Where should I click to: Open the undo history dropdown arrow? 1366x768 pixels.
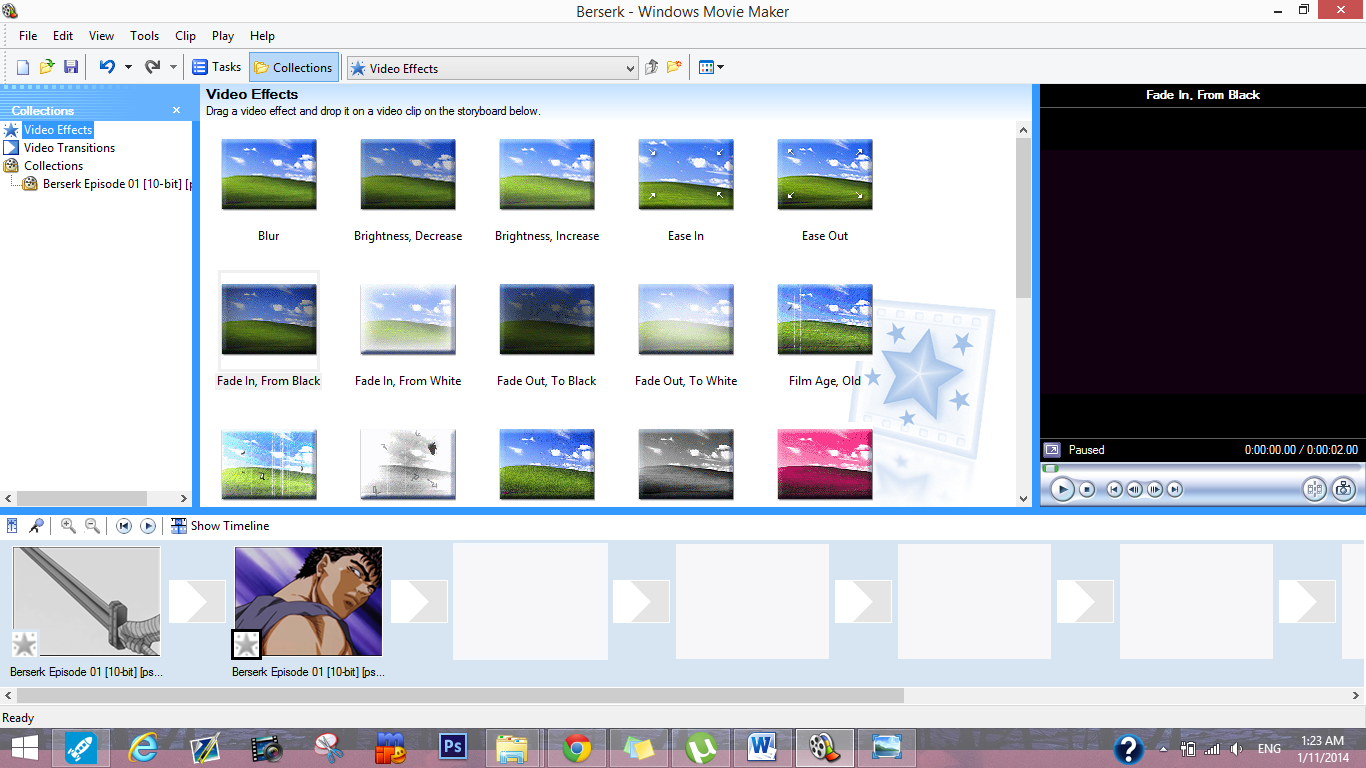pos(128,67)
